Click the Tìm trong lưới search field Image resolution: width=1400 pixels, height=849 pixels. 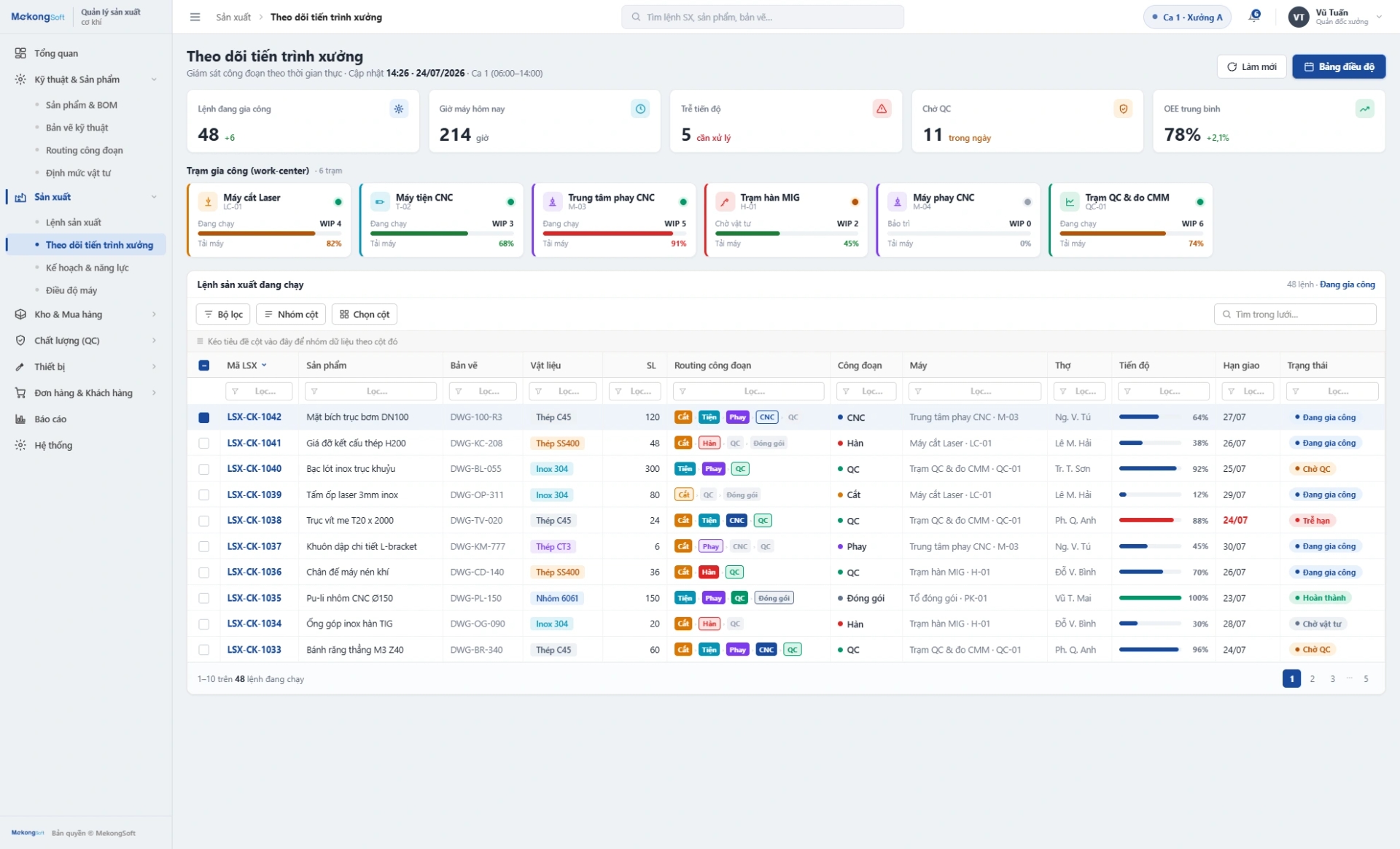click(1295, 314)
